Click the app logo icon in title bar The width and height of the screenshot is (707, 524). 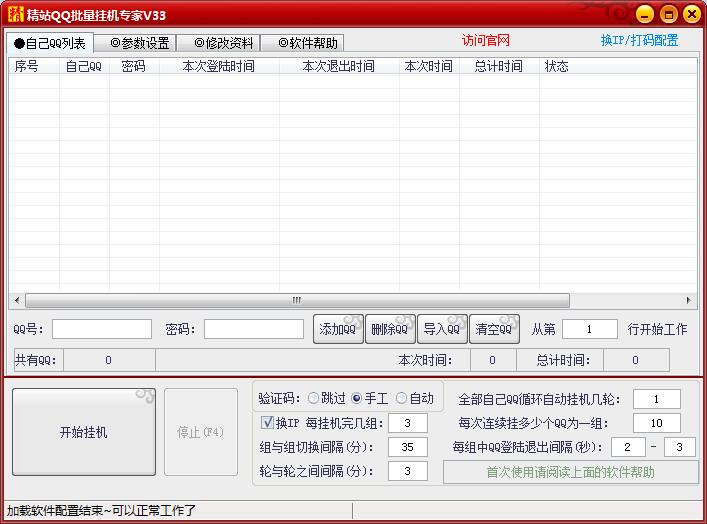(x=15, y=14)
